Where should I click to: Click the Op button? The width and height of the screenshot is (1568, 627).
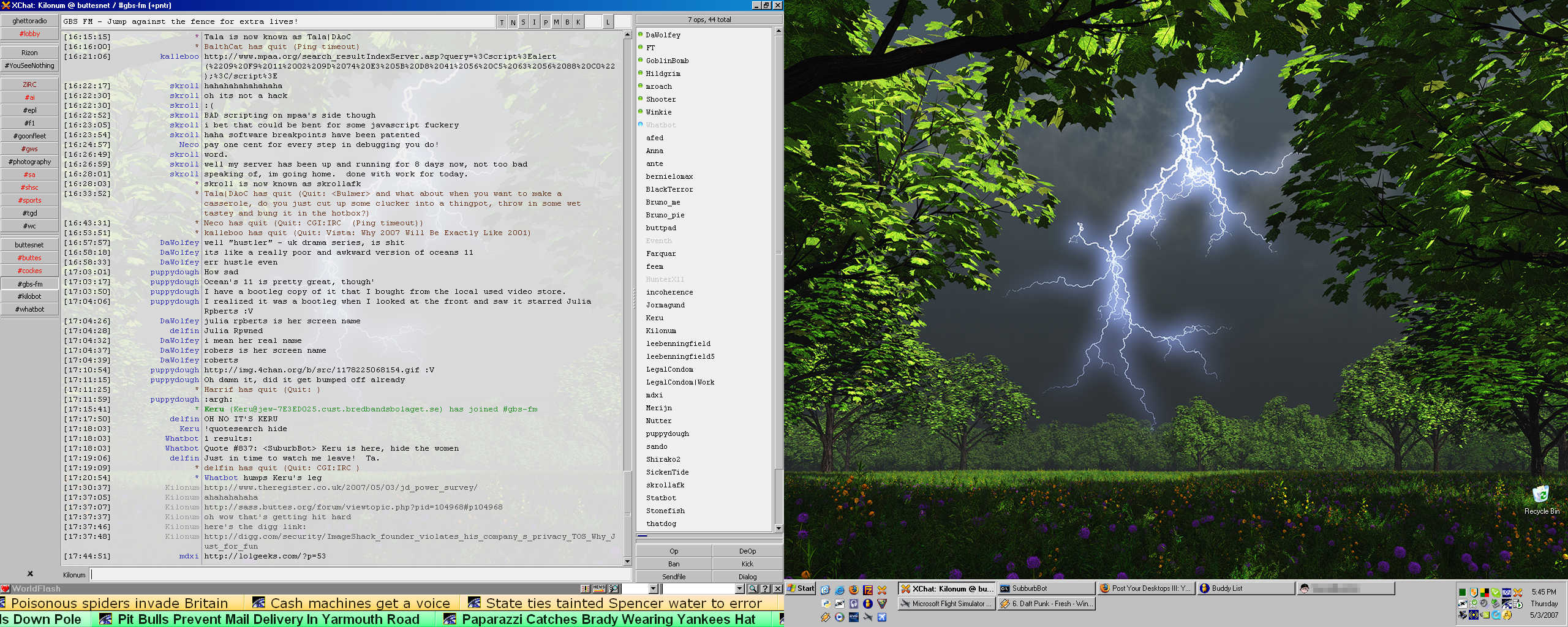click(674, 551)
